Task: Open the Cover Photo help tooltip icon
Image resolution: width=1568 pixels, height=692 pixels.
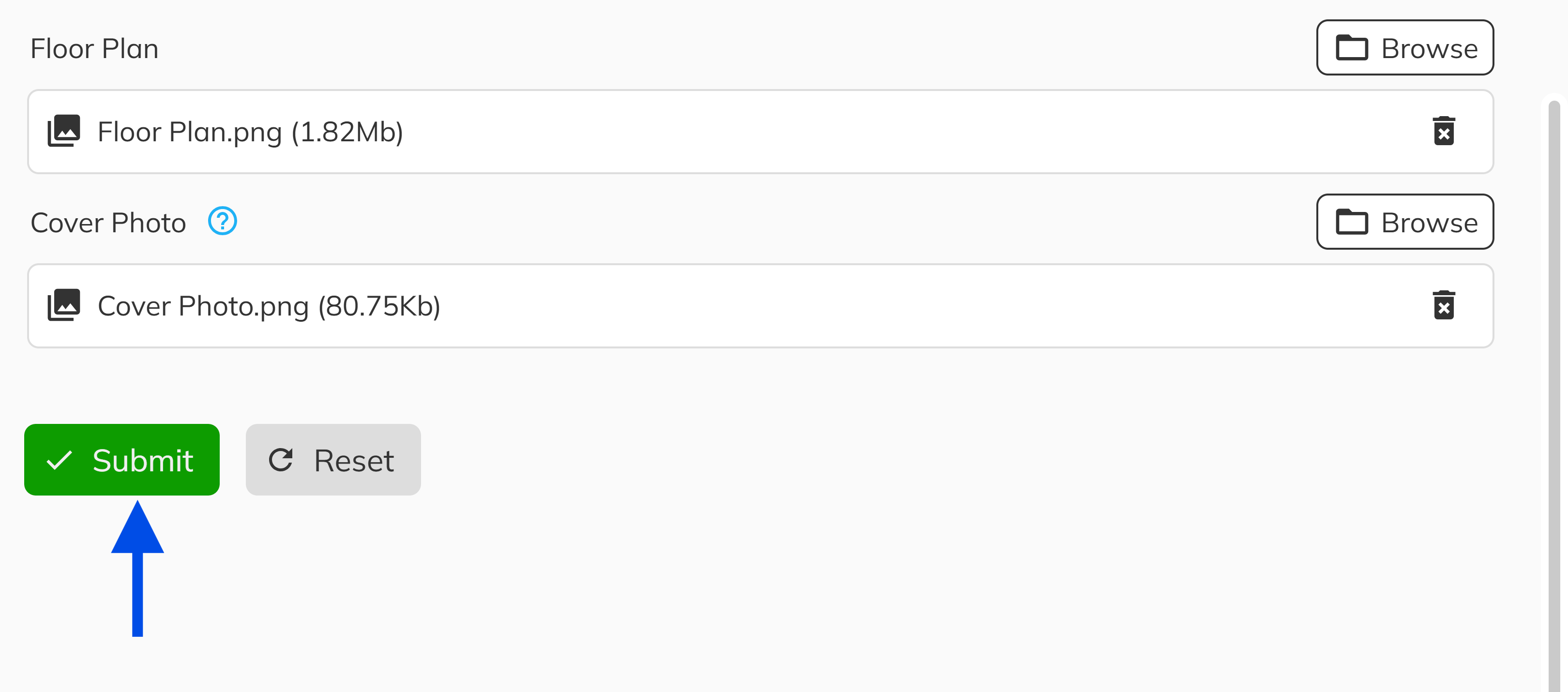Action: (222, 222)
